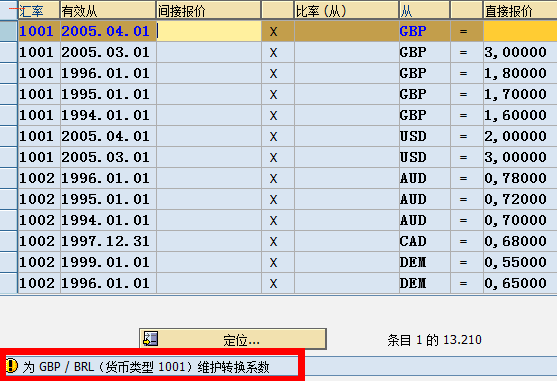Click the 条目 1 的 13.210 entry counter

point(434,340)
